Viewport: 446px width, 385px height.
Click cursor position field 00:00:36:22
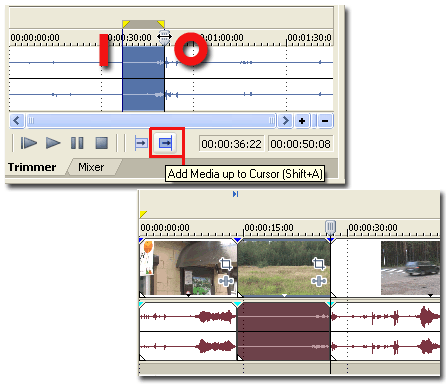231,144
